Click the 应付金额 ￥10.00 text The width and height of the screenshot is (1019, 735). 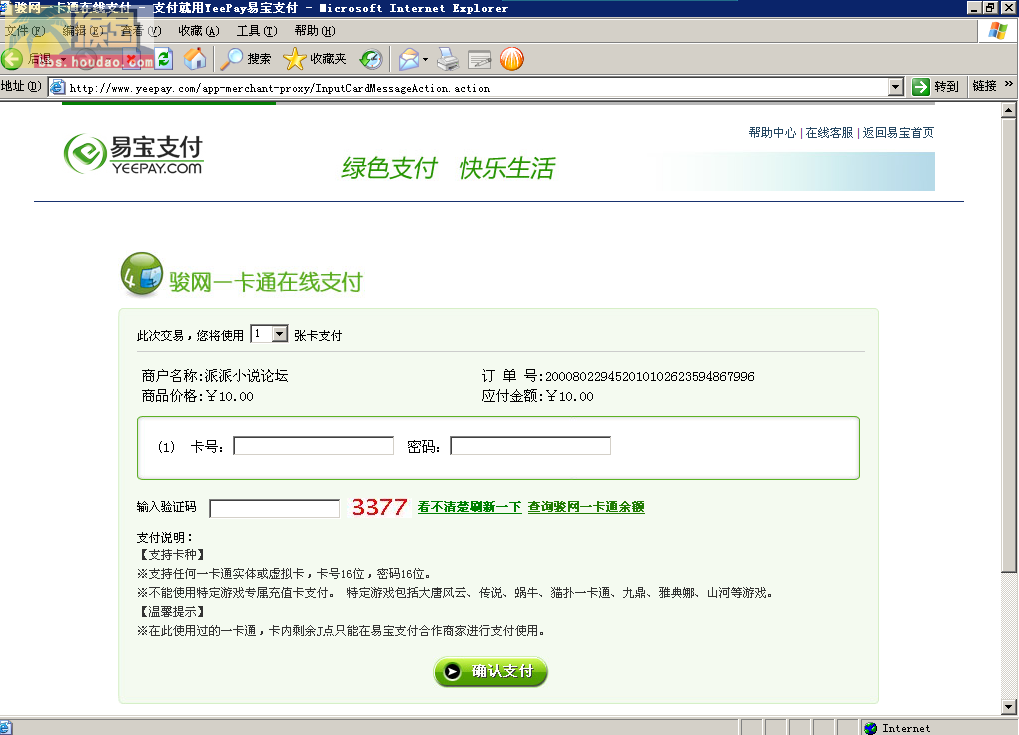point(537,396)
